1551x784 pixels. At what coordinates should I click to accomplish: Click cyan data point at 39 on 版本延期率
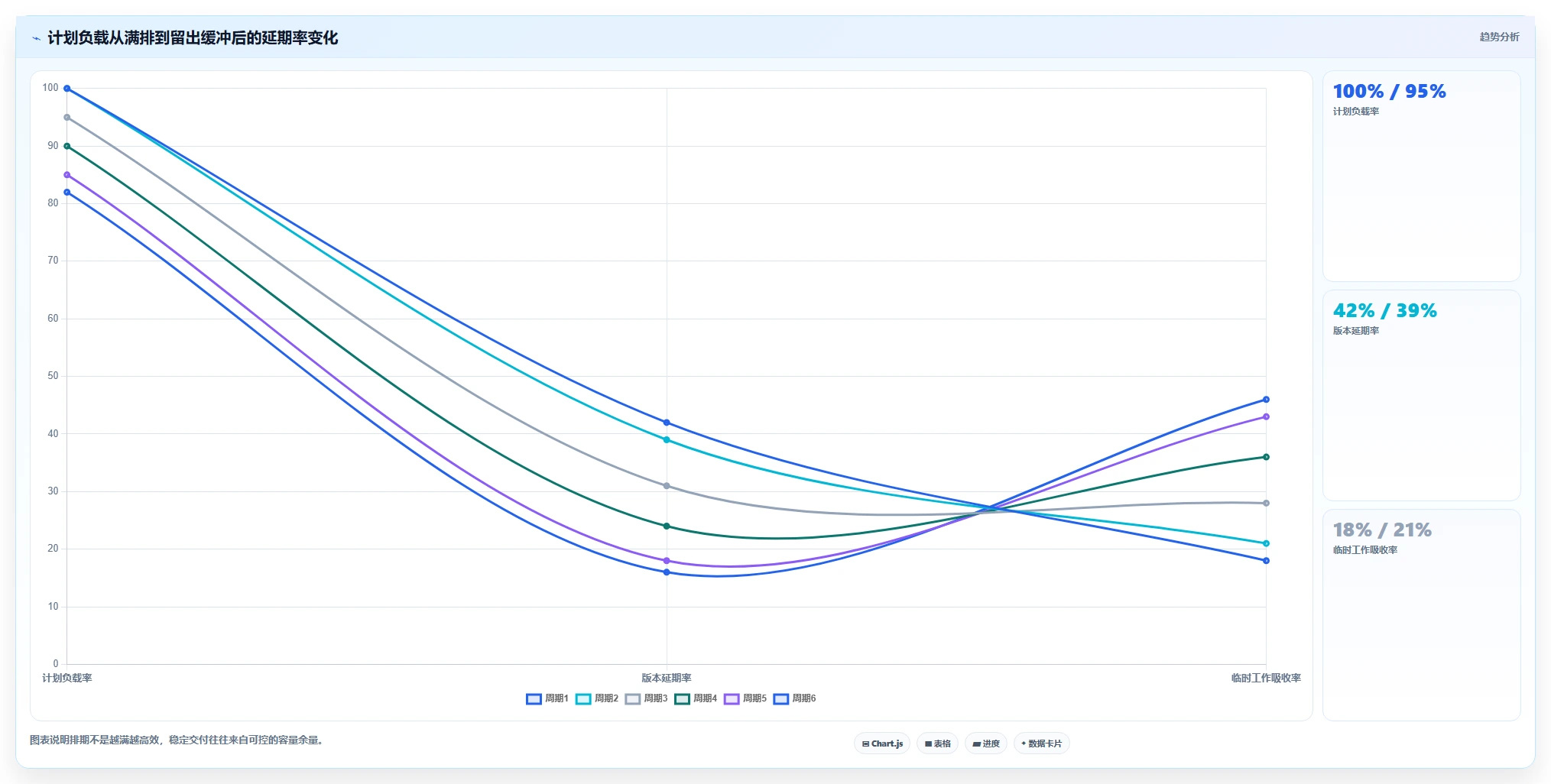click(667, 440)
